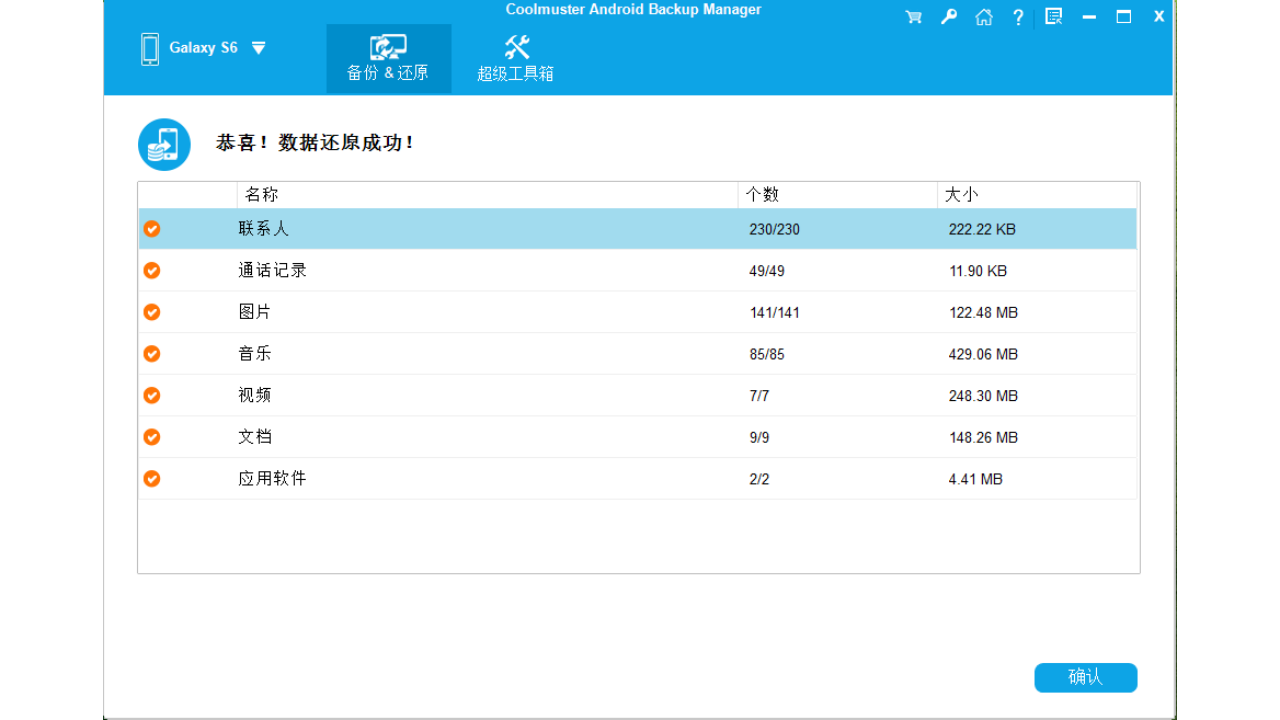
Task: Toggle the checkmark beside 应用软件
Action: [151, 478]
